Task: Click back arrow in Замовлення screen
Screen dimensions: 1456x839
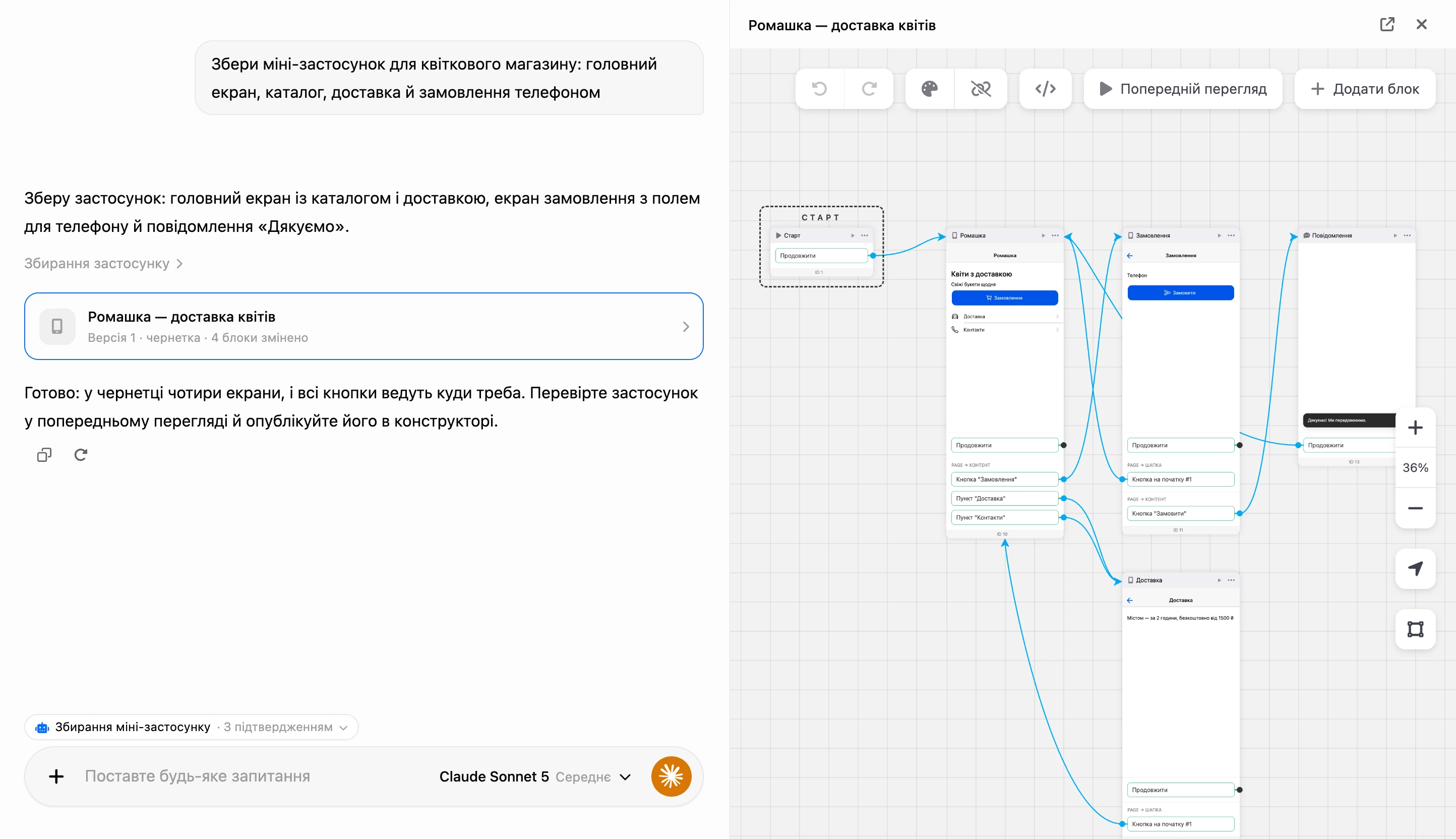Action: click(1129, 256)
